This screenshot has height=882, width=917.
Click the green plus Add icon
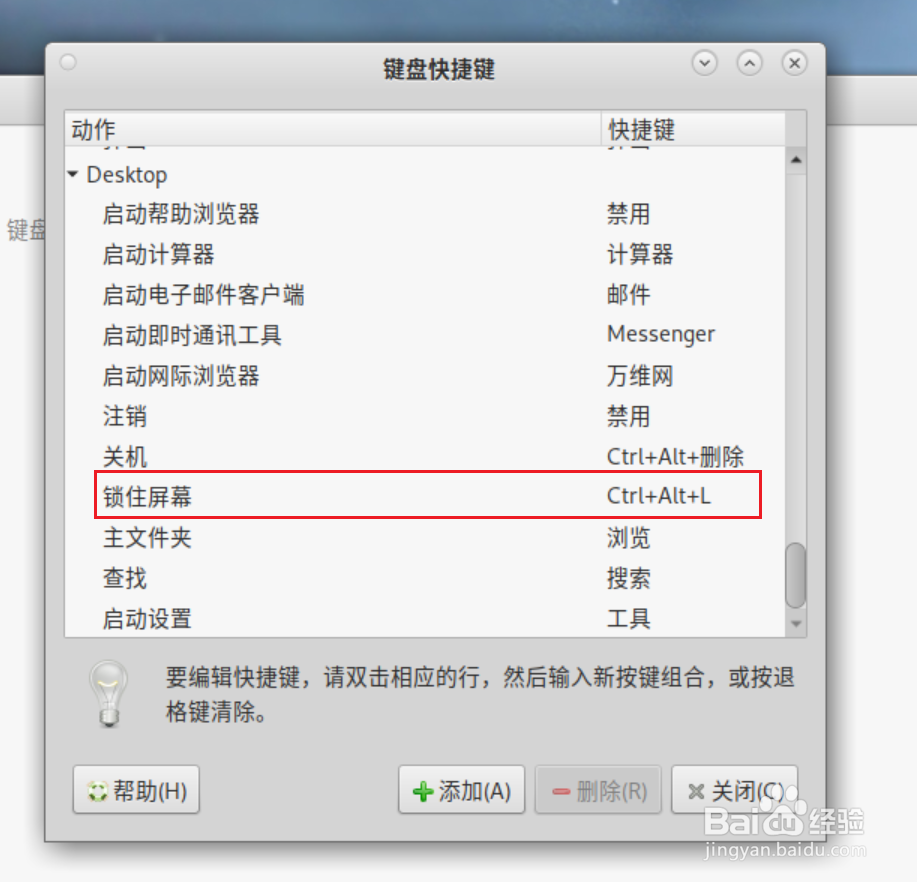pyautogui.click(x=423, y=792)
